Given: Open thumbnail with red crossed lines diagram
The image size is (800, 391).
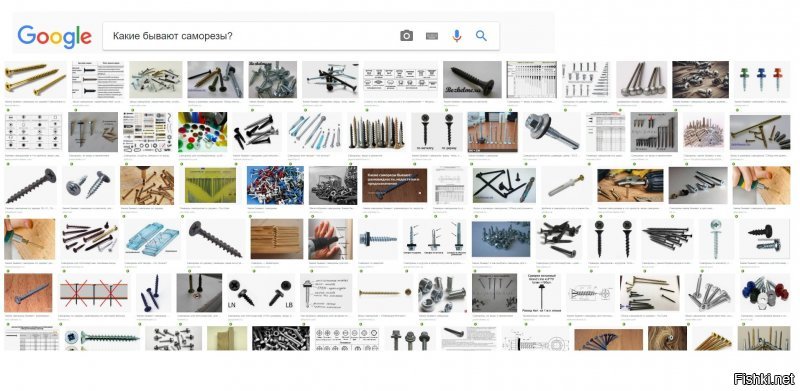Looking at the screenshot, I should point(93,293).
